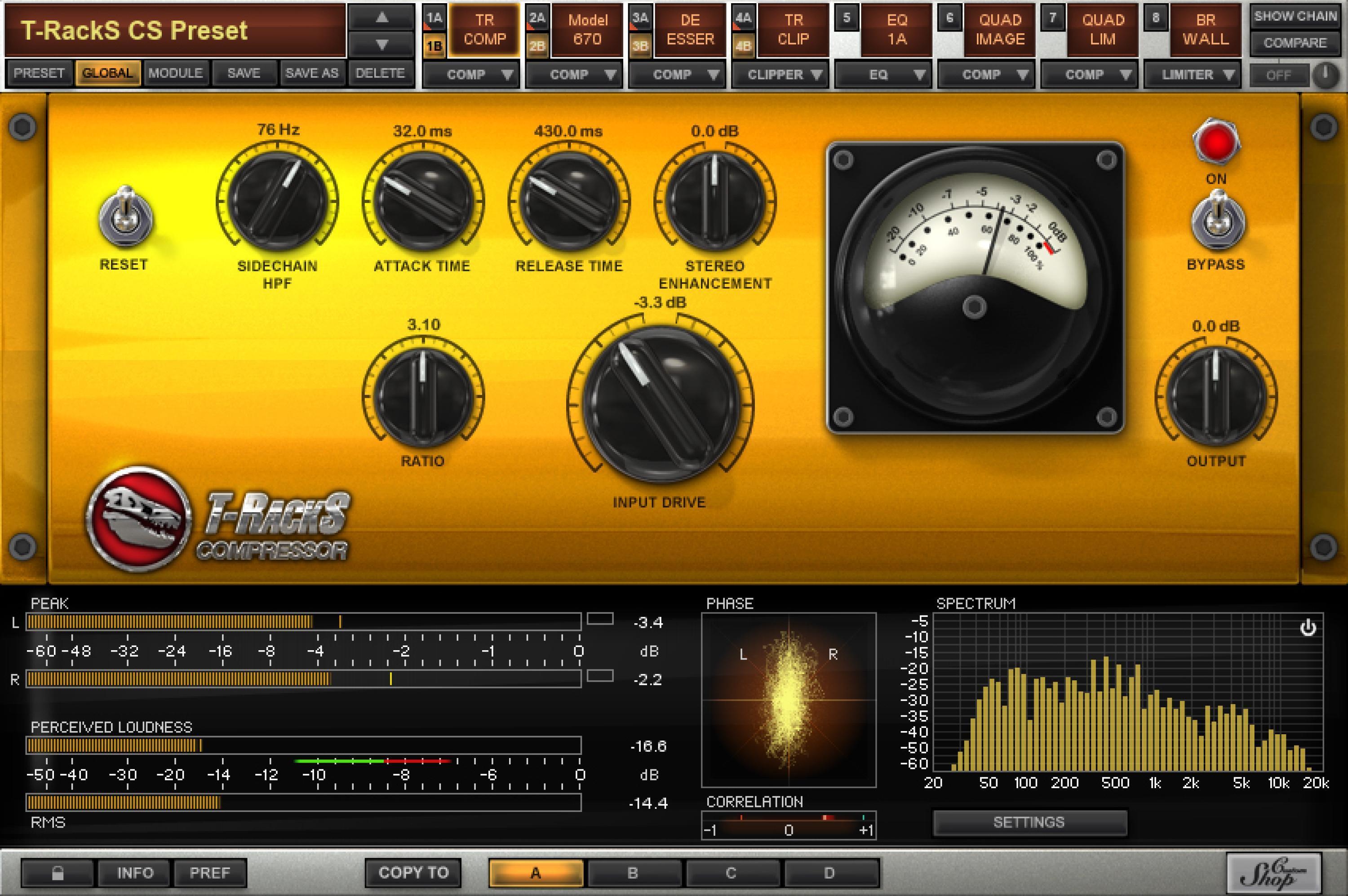The image size is (1348, 896).
Task: Switch to snapshot B
Action: pyautogui.click(x=633, y=873)
